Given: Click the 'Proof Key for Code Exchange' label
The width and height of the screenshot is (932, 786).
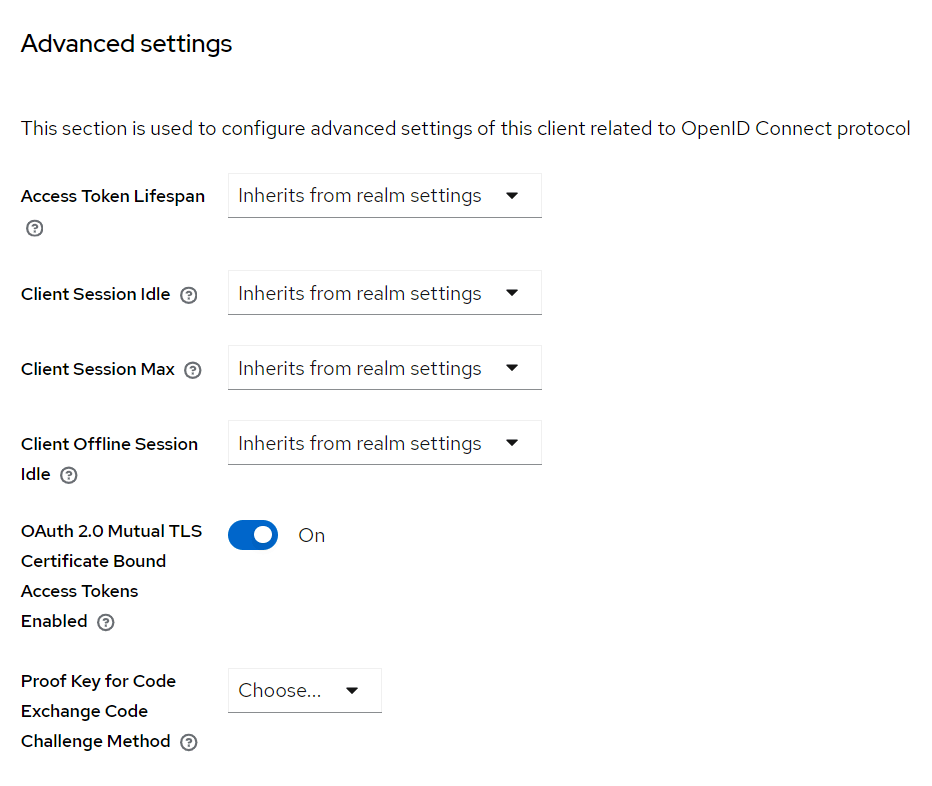Looking at the screenshot, I should (x=98, y=681).
